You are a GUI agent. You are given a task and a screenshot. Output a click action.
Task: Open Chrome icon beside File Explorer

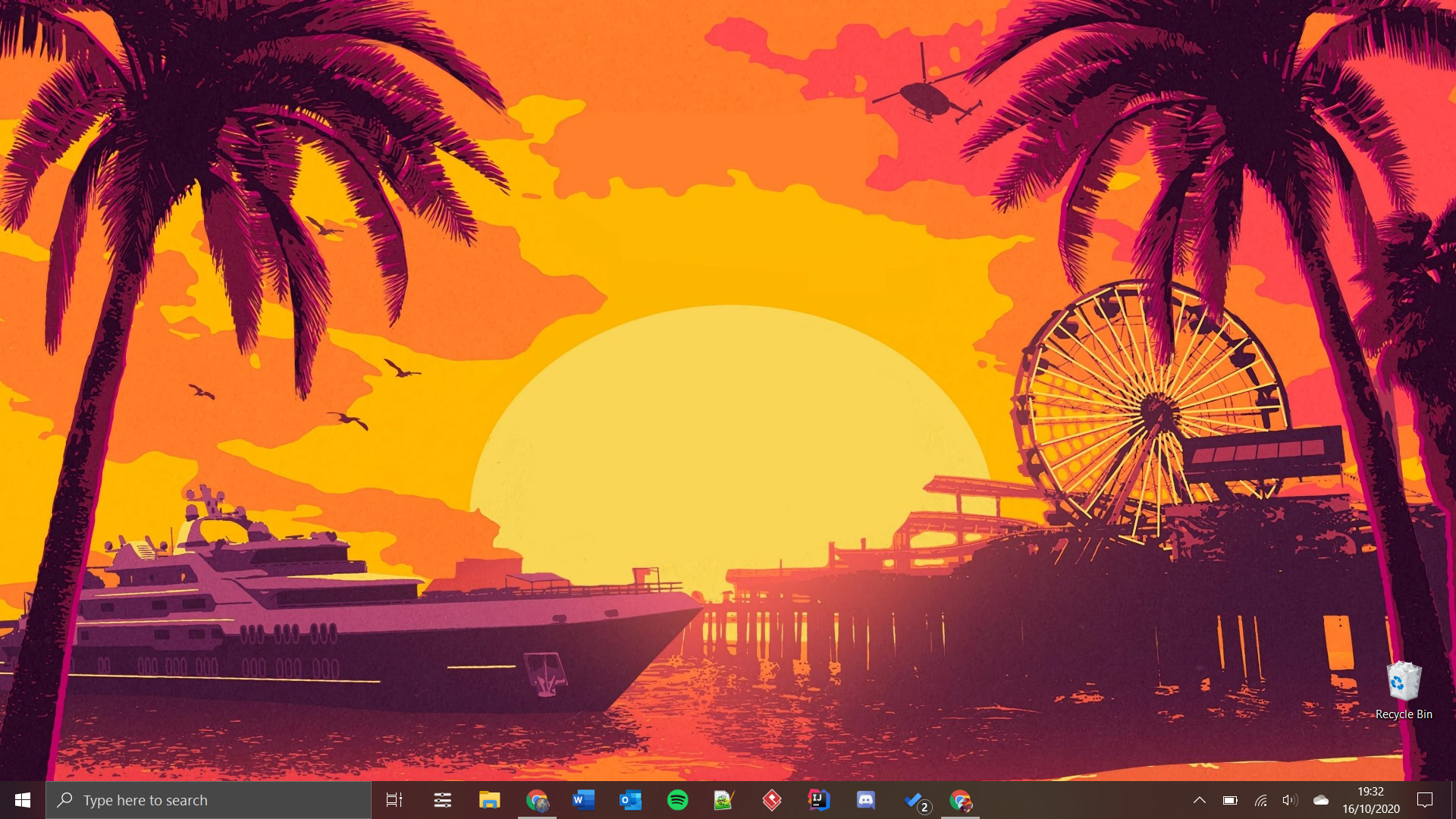click(537, 800)
